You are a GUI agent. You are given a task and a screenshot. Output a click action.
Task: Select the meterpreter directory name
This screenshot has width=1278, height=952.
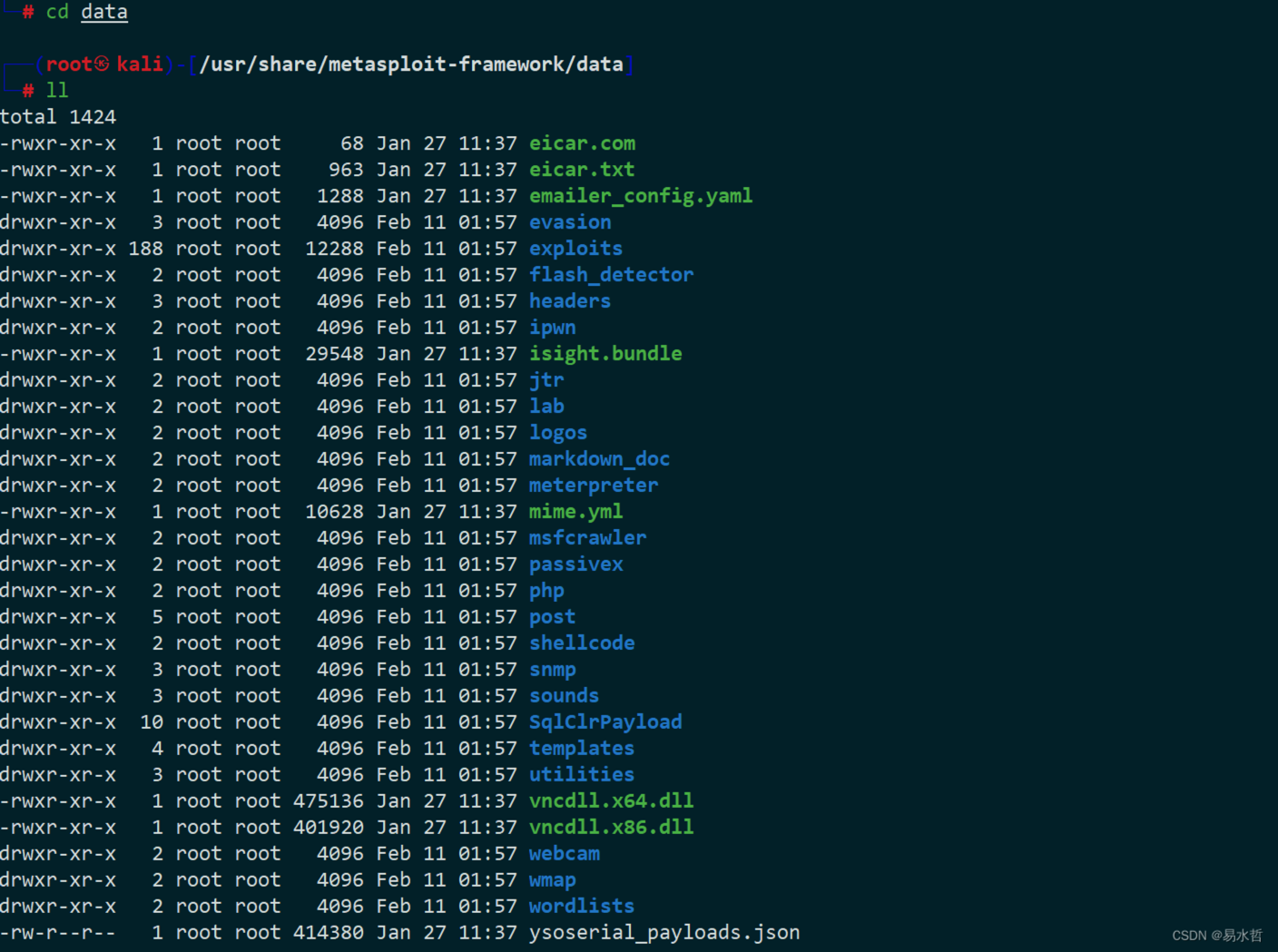pyautogui.click(x=594, y=486)
